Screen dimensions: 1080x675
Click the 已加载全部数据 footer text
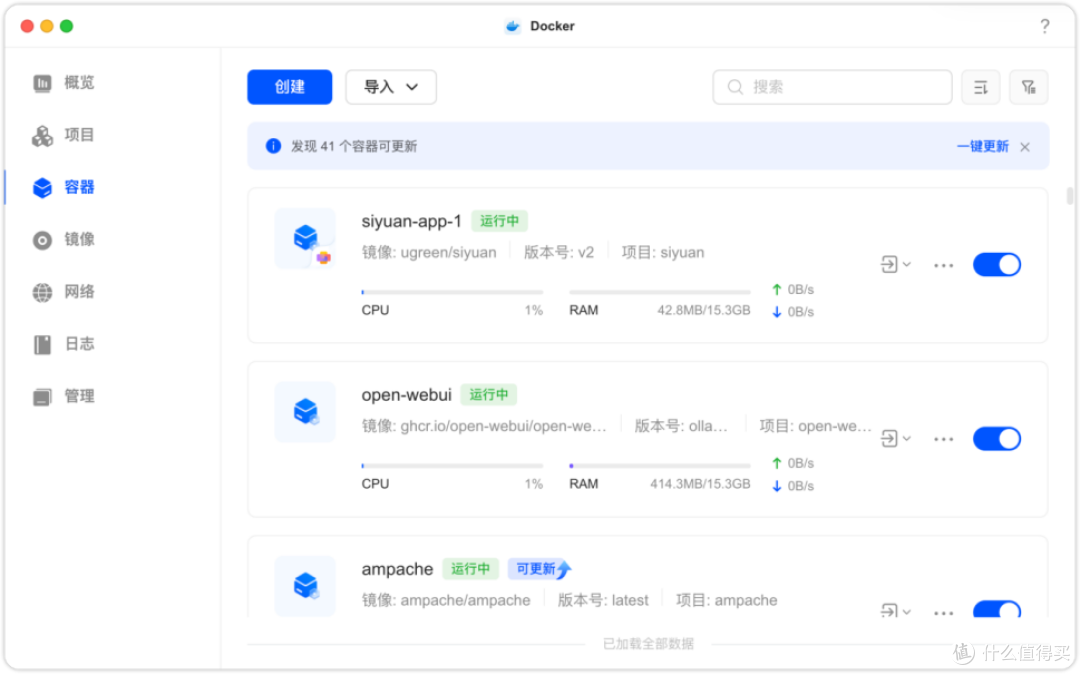648,643
